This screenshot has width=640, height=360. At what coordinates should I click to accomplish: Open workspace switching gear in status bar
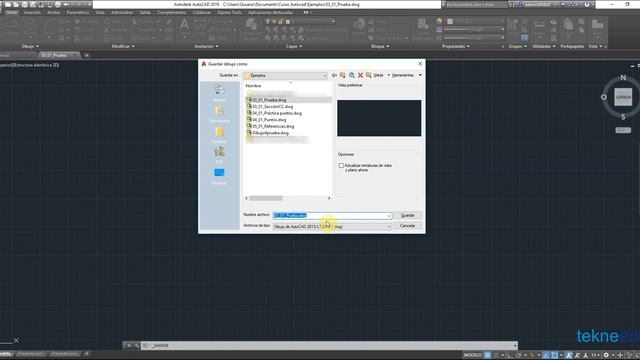point(606,355)
